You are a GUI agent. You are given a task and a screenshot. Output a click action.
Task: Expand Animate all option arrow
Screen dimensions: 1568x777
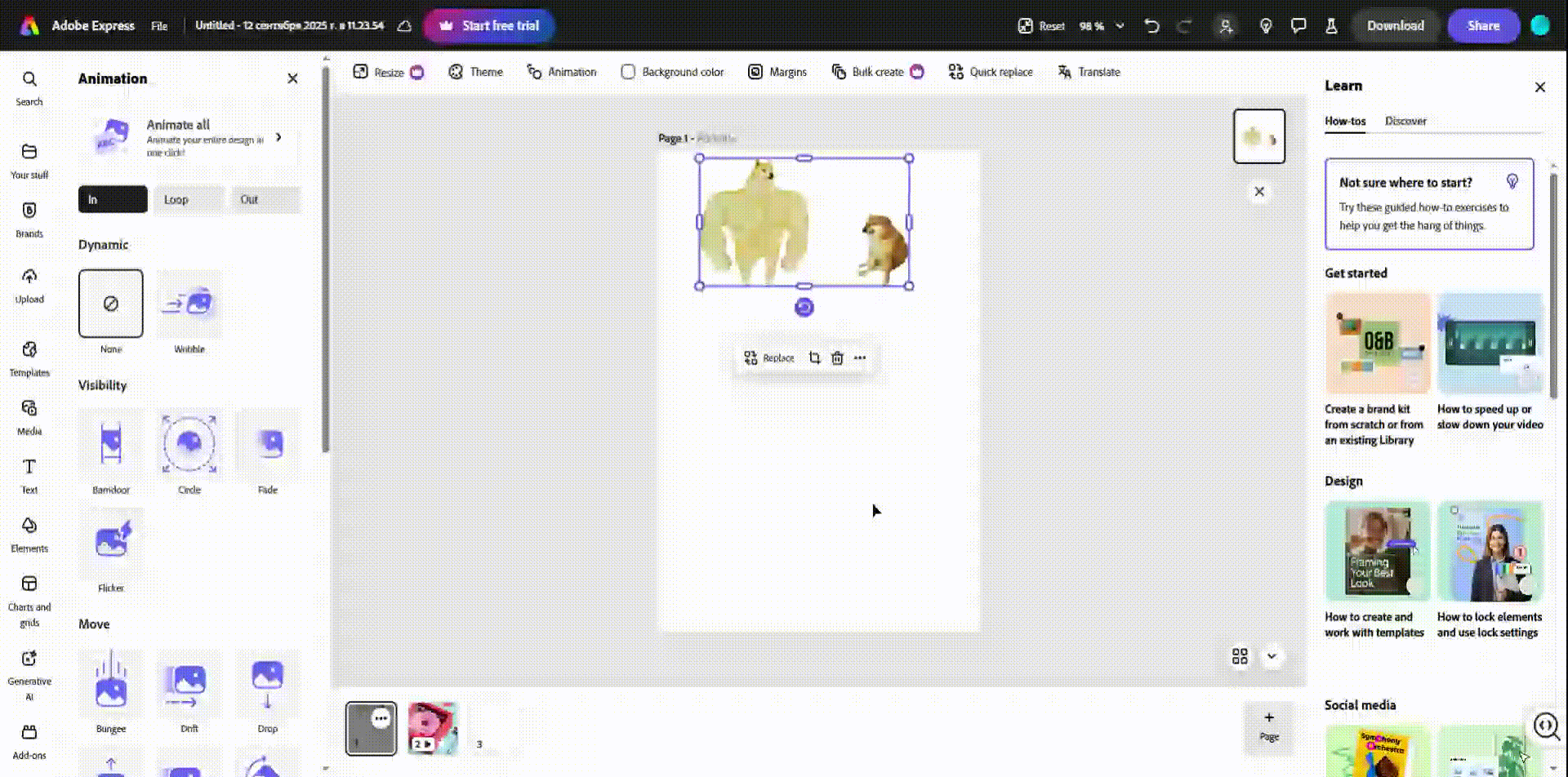279,137
